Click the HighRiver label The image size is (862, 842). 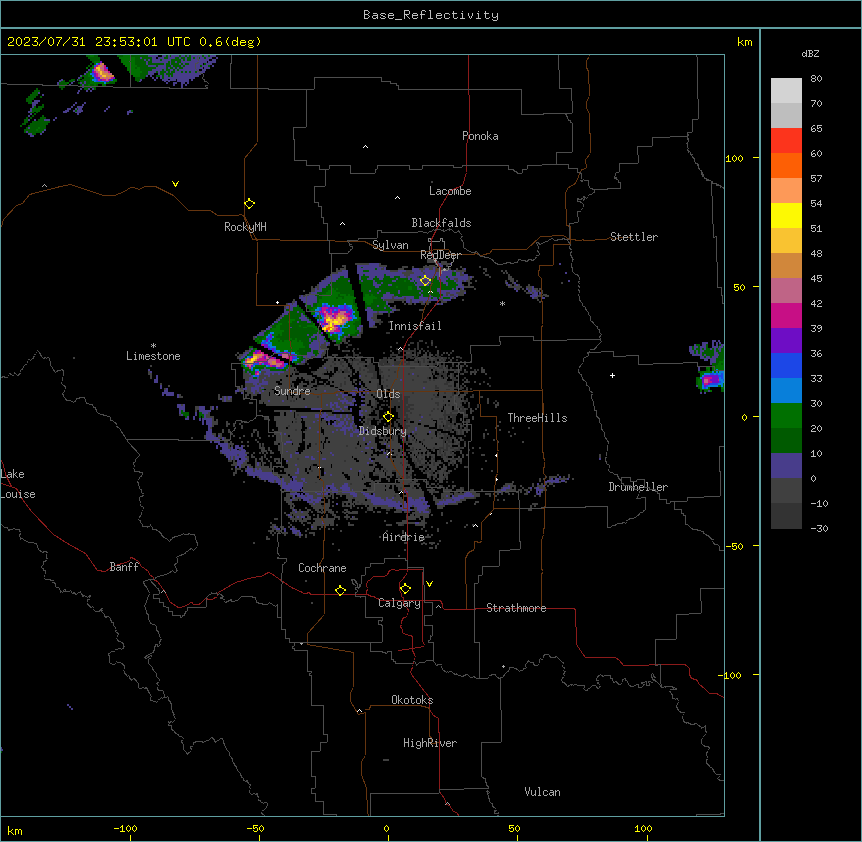[430, 743]
